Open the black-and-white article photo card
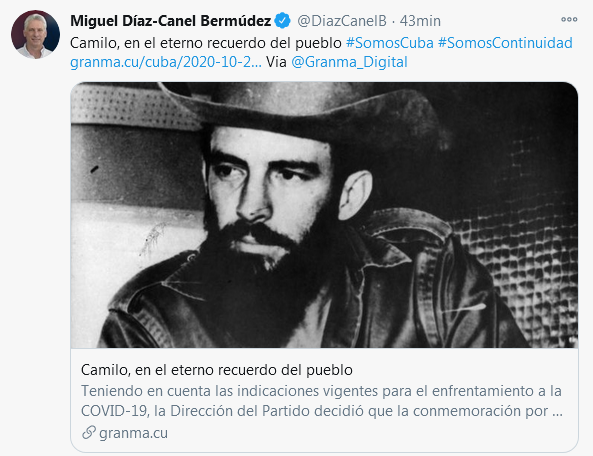 (x=324, y=215)
